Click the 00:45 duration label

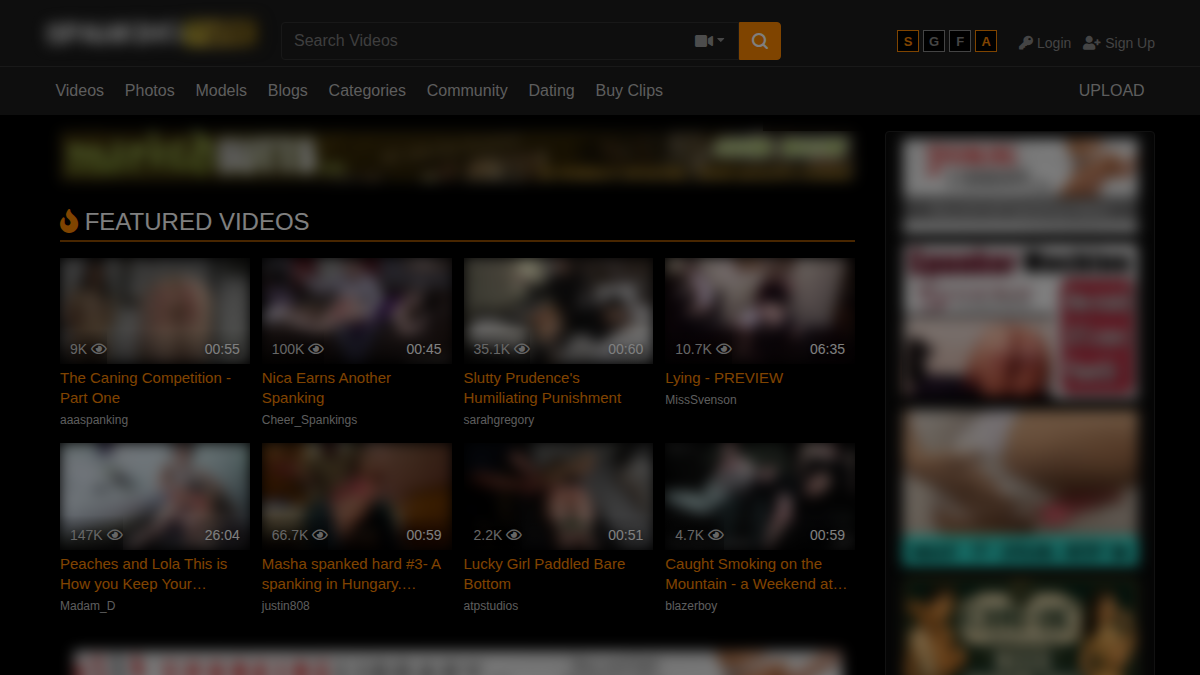(x=424, y=349)
